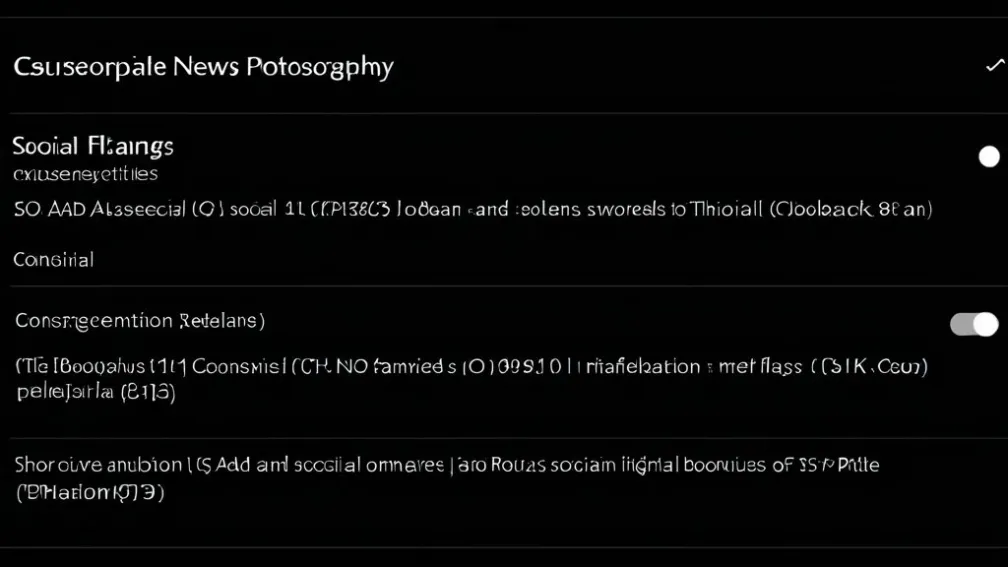Viewport: 1008px width, 567px height.
Task: Click the Sooial Fltaings setting title
Action: [93, 146]
